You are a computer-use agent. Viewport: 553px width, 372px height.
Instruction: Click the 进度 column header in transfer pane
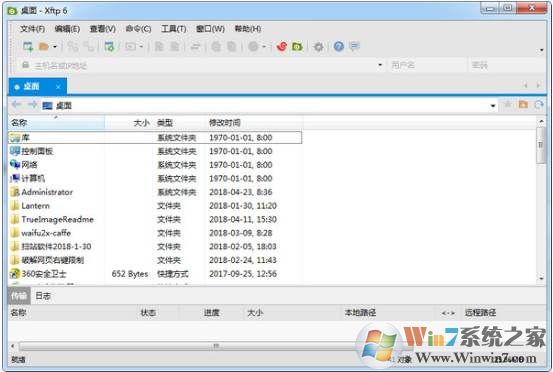(212, 313)
